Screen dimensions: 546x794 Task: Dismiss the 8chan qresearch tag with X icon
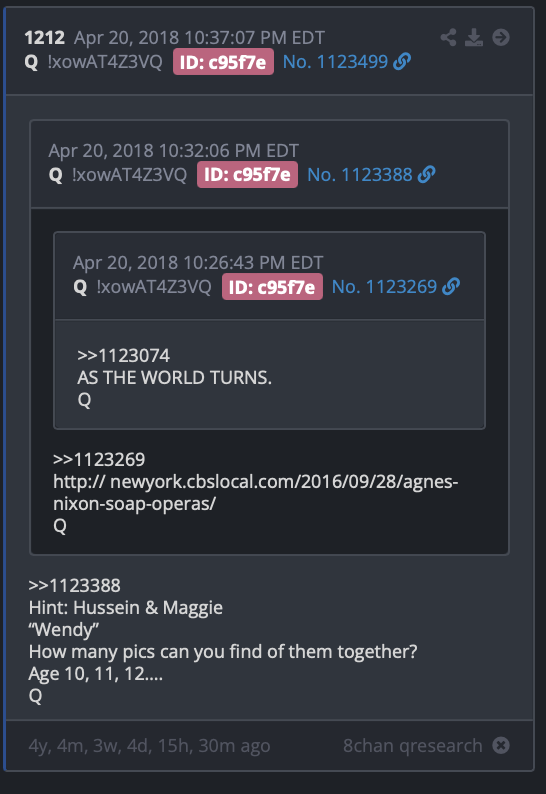tap(501, 745)
